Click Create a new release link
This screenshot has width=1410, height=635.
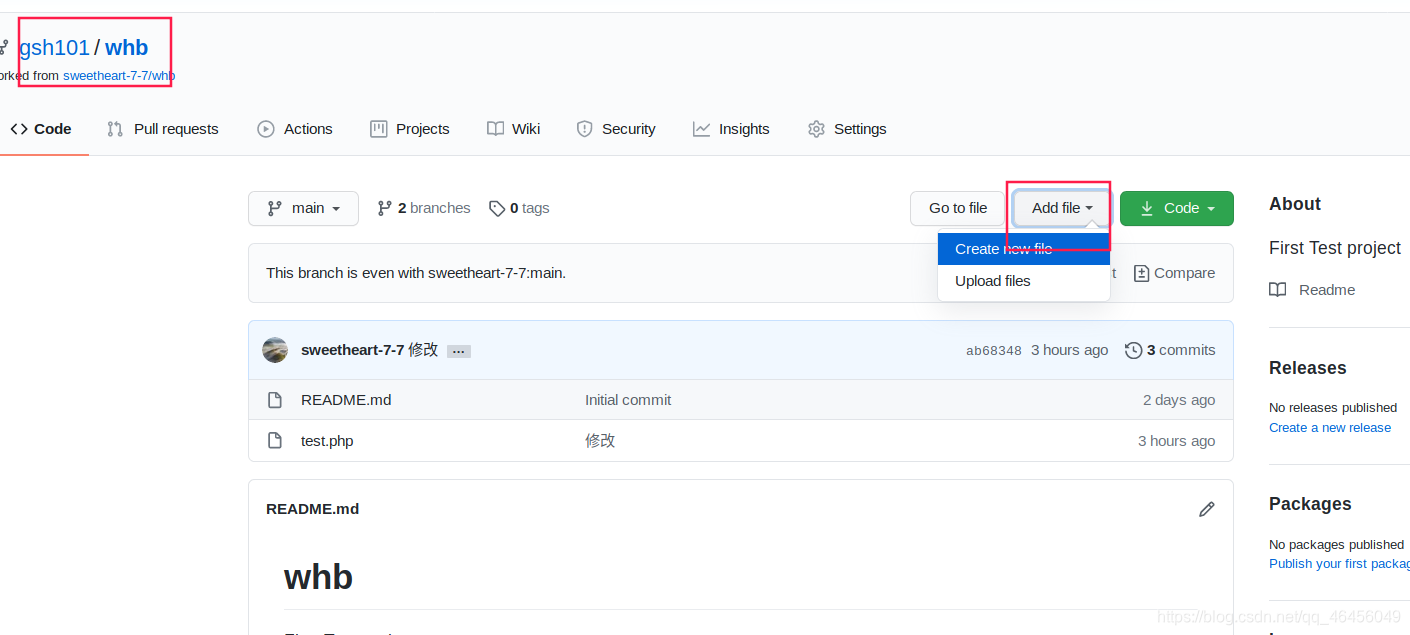pos(1330,427)
